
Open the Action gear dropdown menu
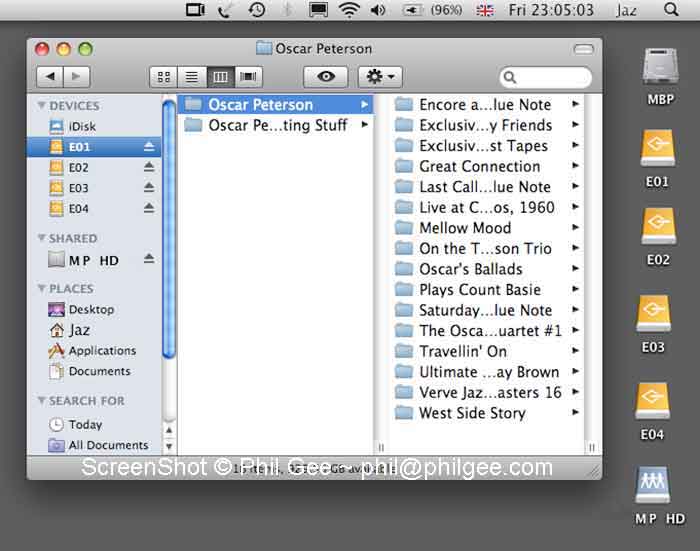pyautogui.click(x=379, y=77)
